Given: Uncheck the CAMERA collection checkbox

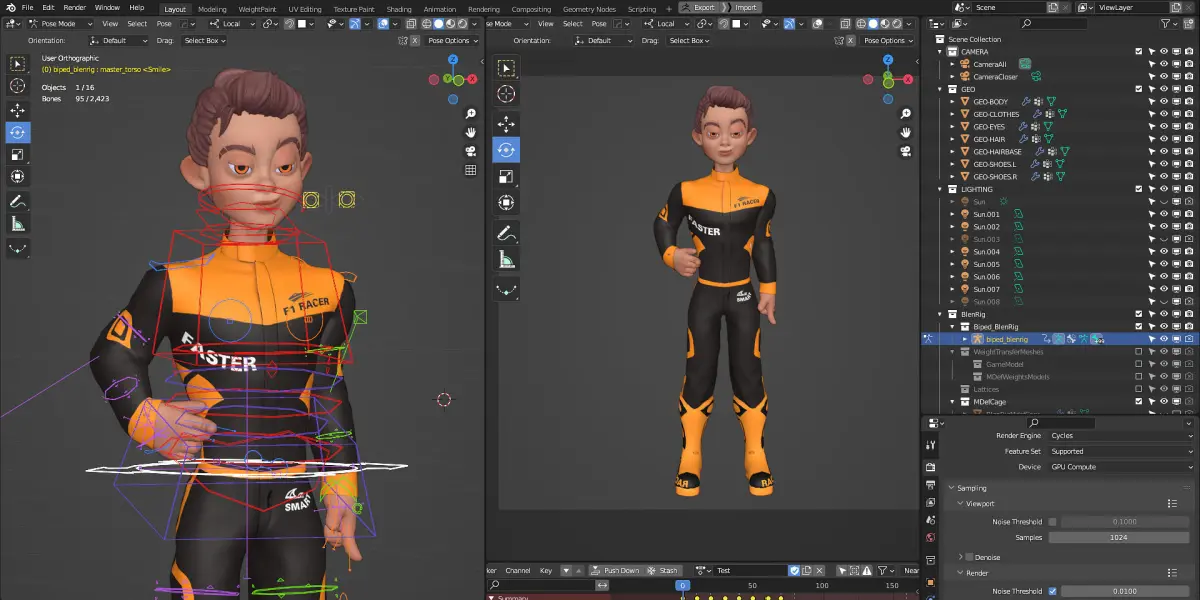Looking at the screenshot, I should 1139,51.
